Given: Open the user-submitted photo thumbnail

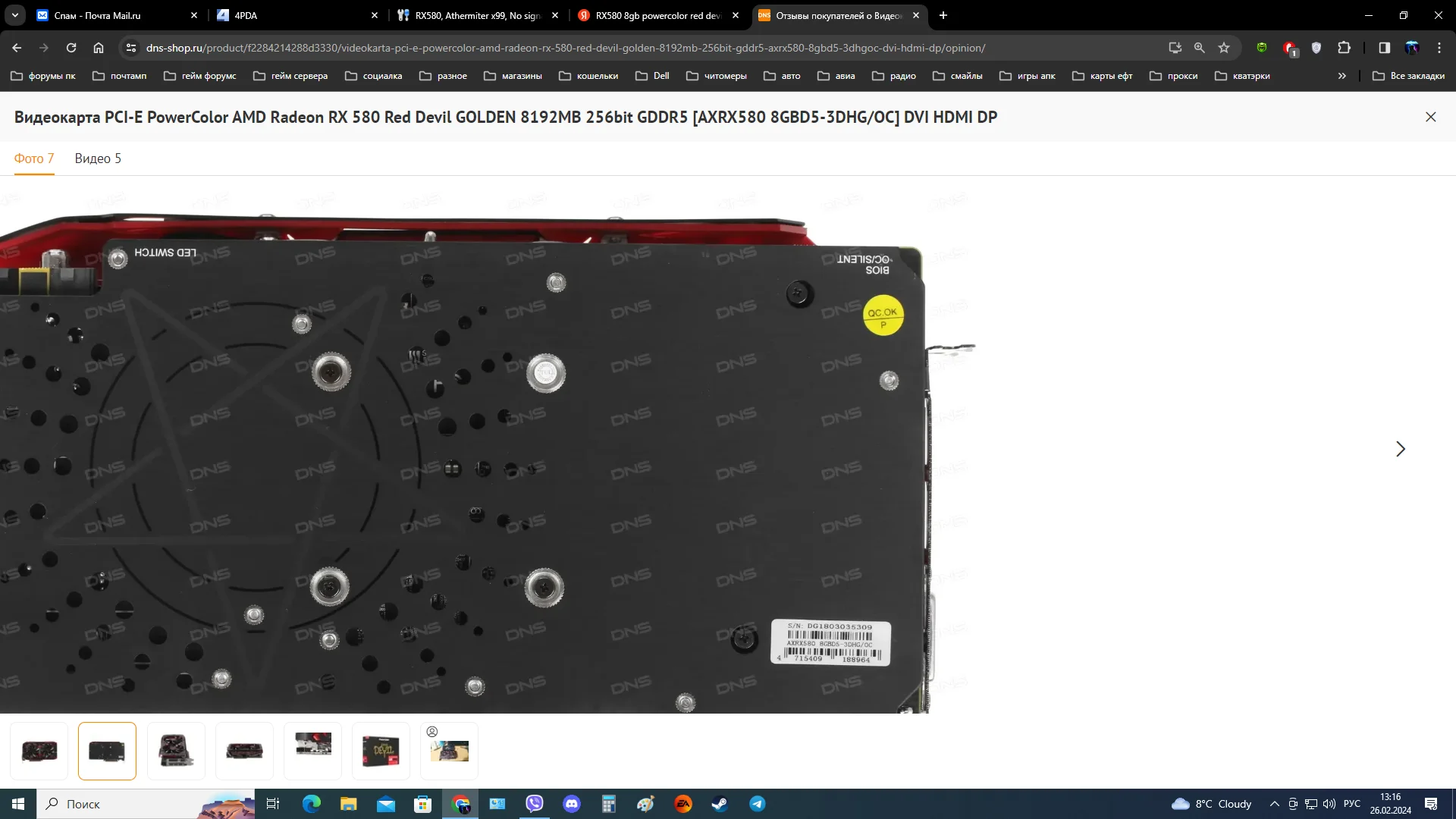Looking at the screenshot, I should click(x=449, y=751).
